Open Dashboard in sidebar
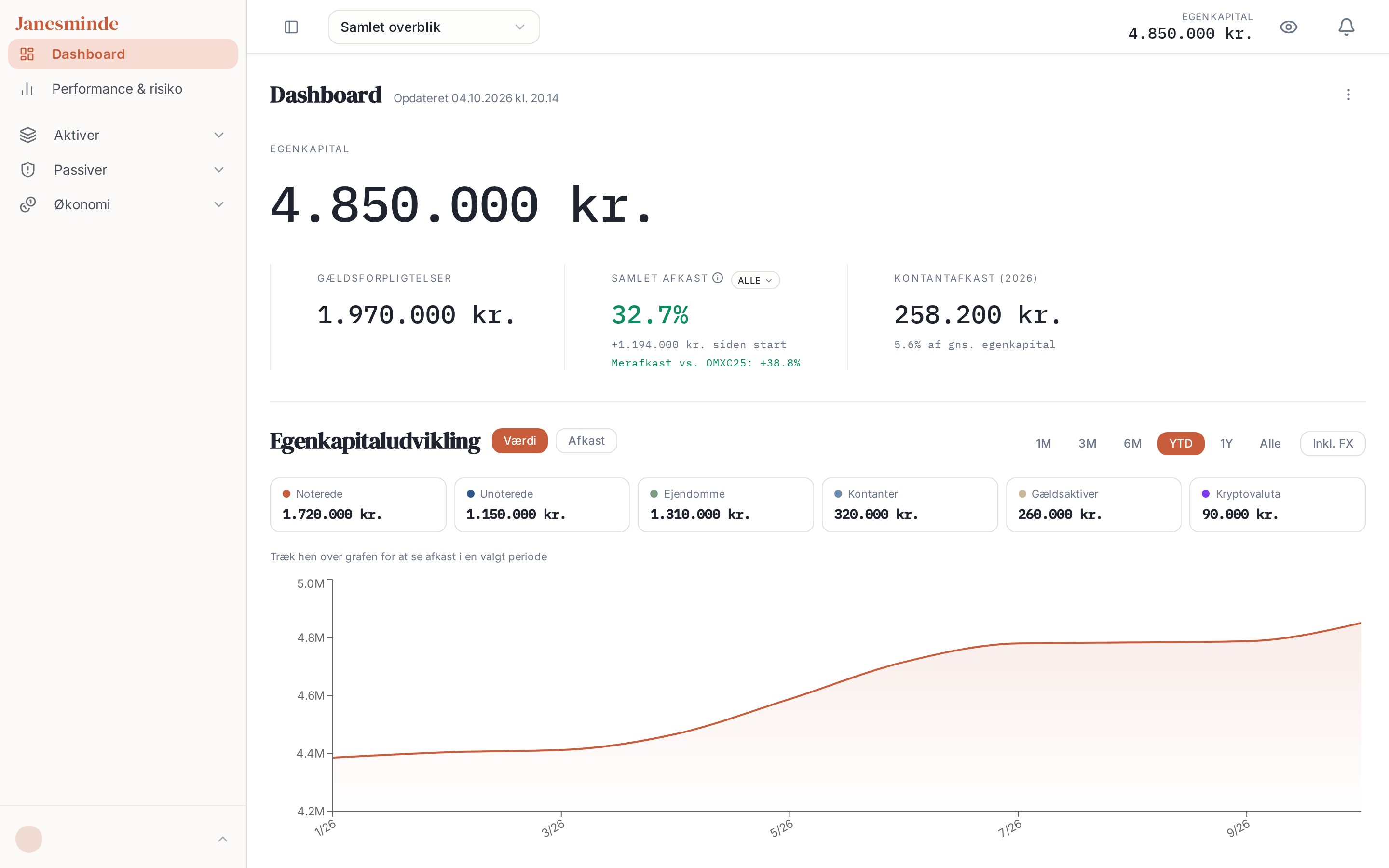Screen dimensions: 1389x868 point(123,54)
